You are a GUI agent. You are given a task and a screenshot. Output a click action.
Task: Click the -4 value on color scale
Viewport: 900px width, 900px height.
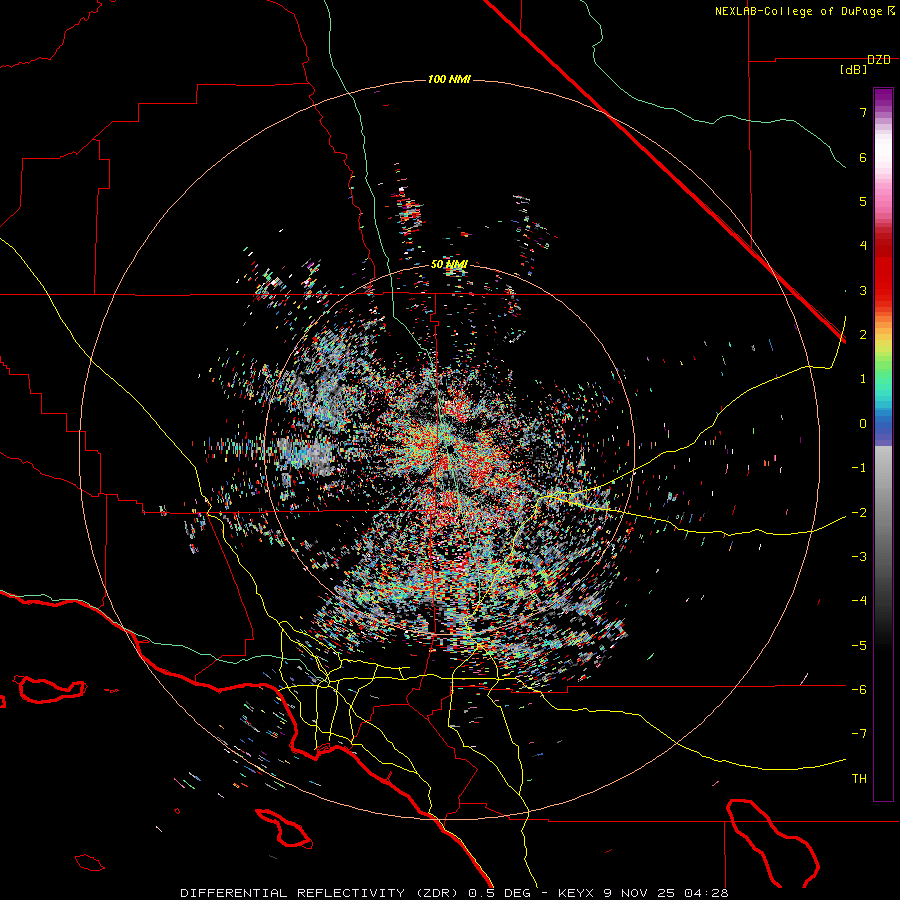[x=859, y=601]
